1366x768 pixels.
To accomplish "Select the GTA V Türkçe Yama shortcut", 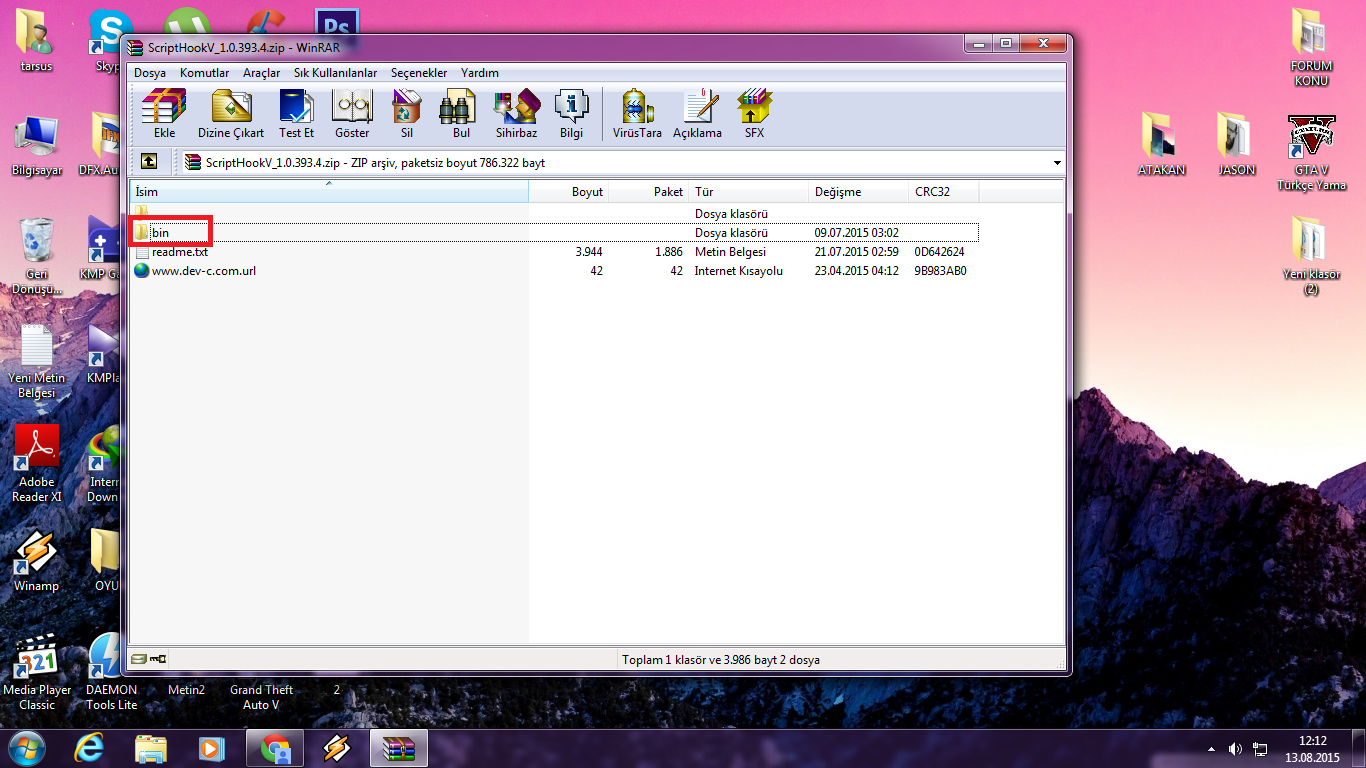I will [1311, 153].
